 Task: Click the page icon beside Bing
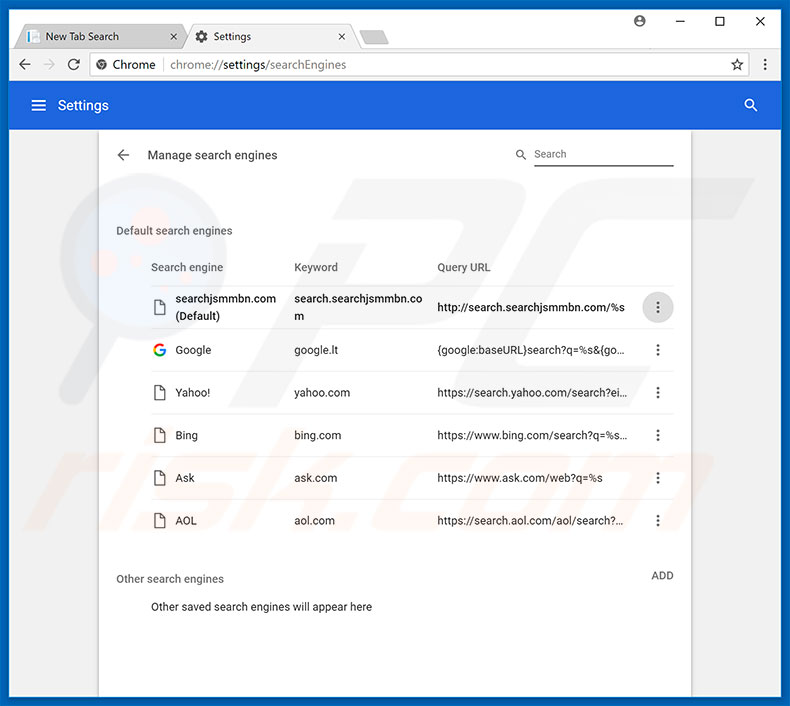pyautogui.click(x=160, y=435)
